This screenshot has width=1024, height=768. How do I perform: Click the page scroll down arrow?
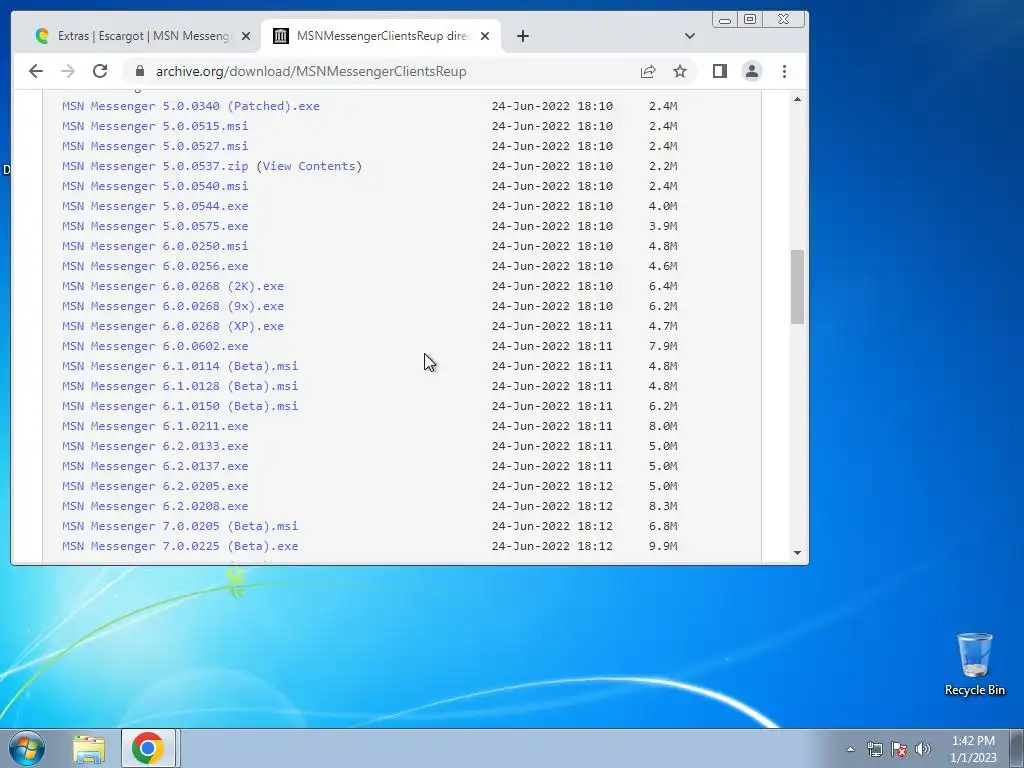[797, 552]
